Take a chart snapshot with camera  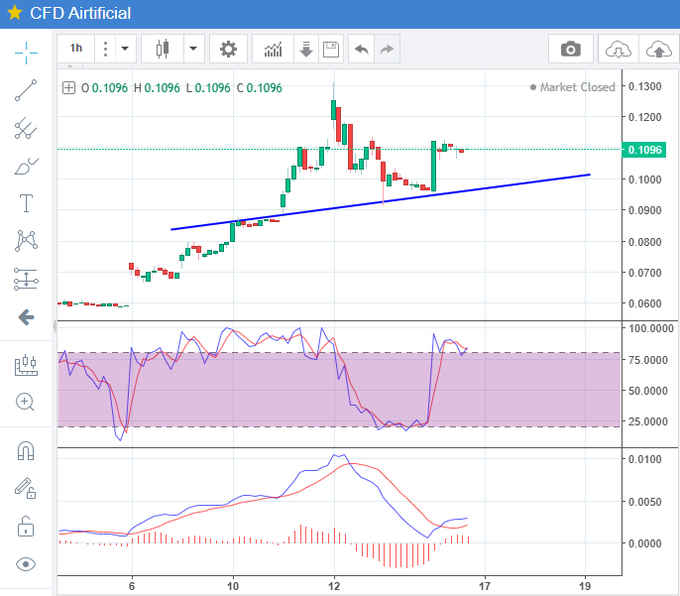(x=571, y=49)
